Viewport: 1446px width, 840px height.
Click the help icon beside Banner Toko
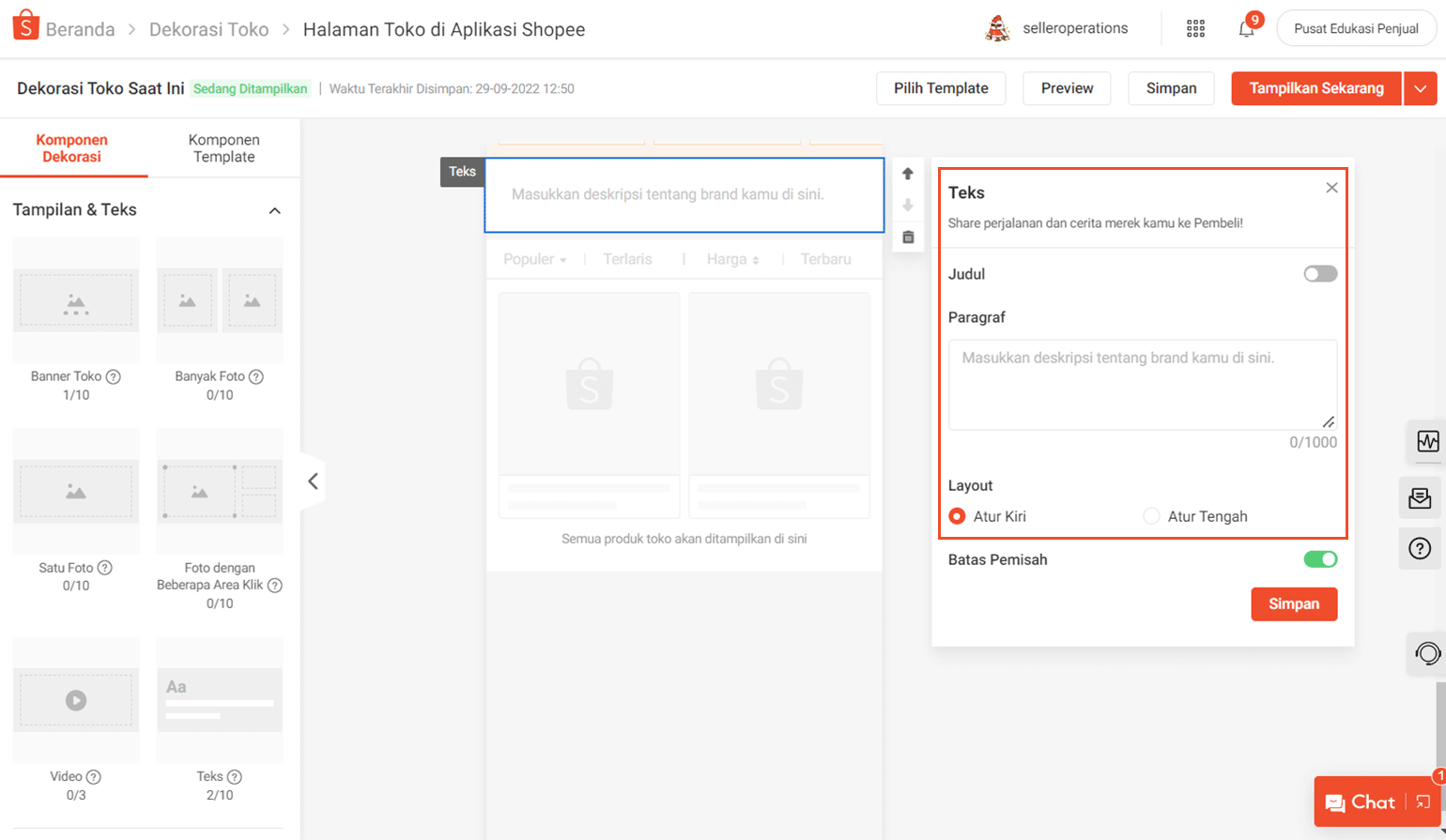coord(114,377)
